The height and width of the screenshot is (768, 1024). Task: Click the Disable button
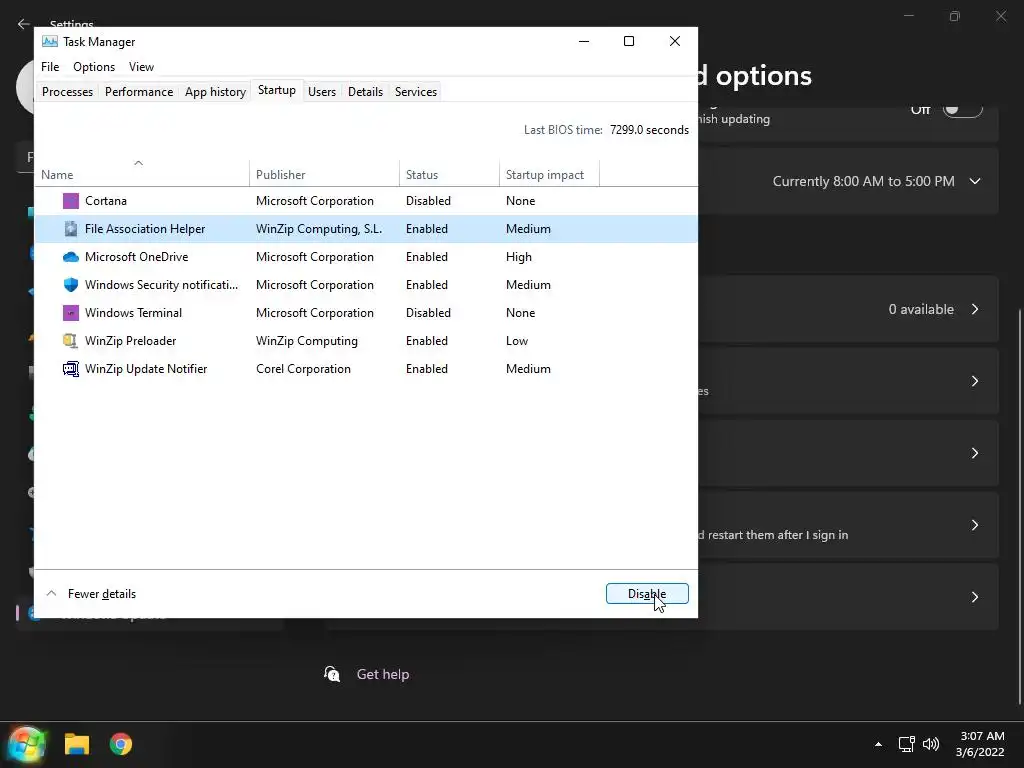[x=647, y=594]
